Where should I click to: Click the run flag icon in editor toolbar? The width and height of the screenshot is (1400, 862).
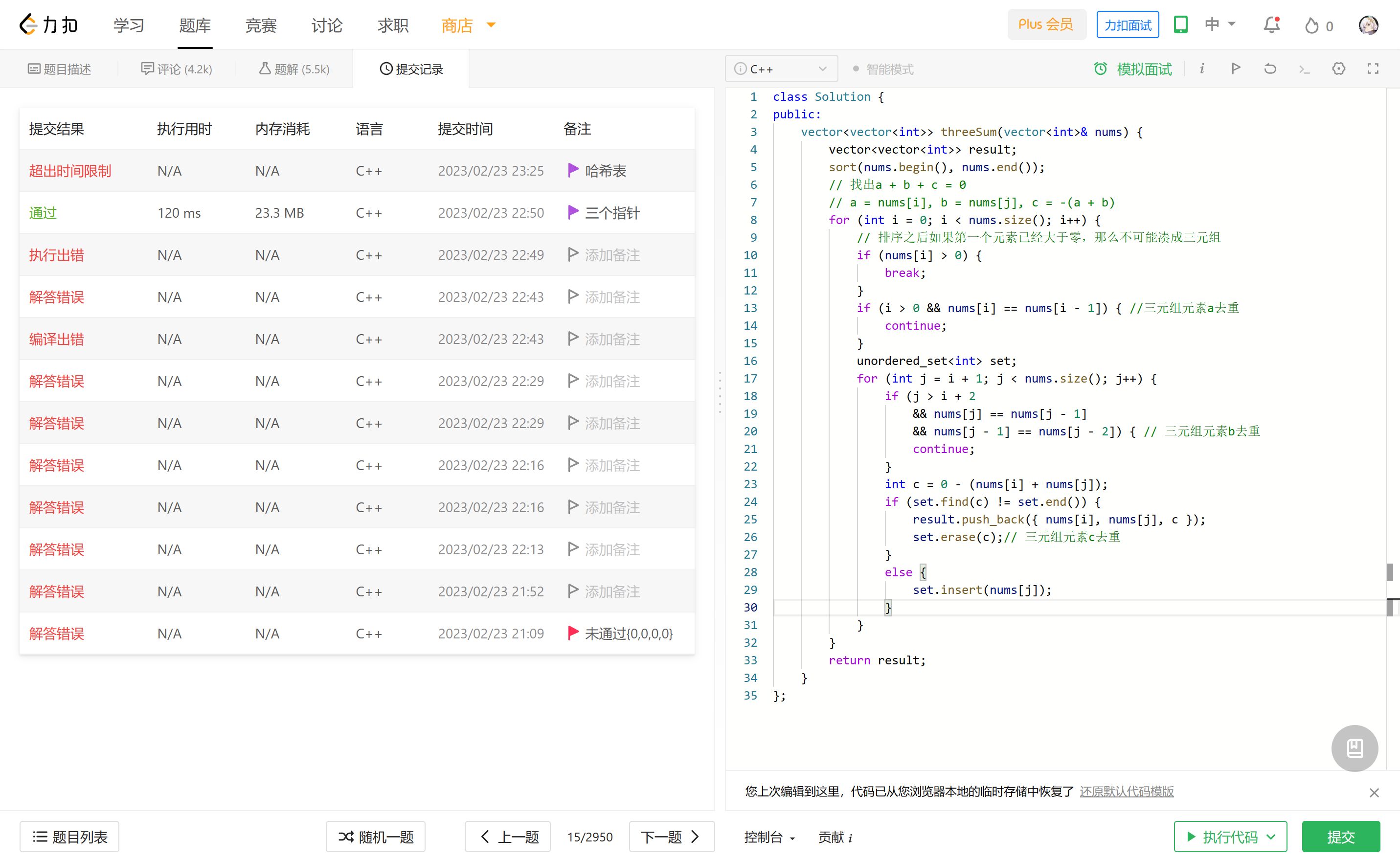click(x=1235, y=68)
